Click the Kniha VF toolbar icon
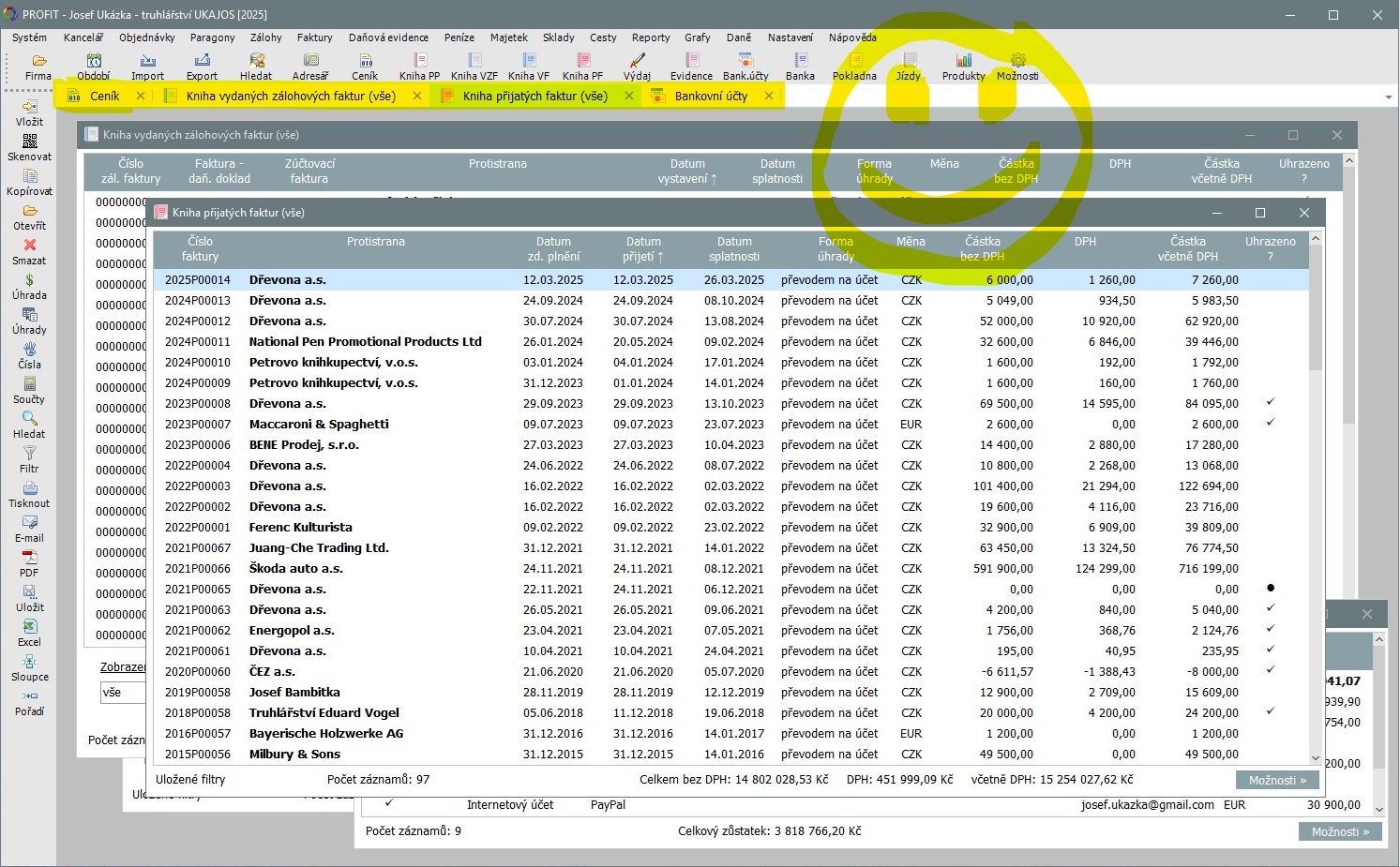Image resolution: width=1400 pixels, height=867 pixels. [x=528, y=67]
